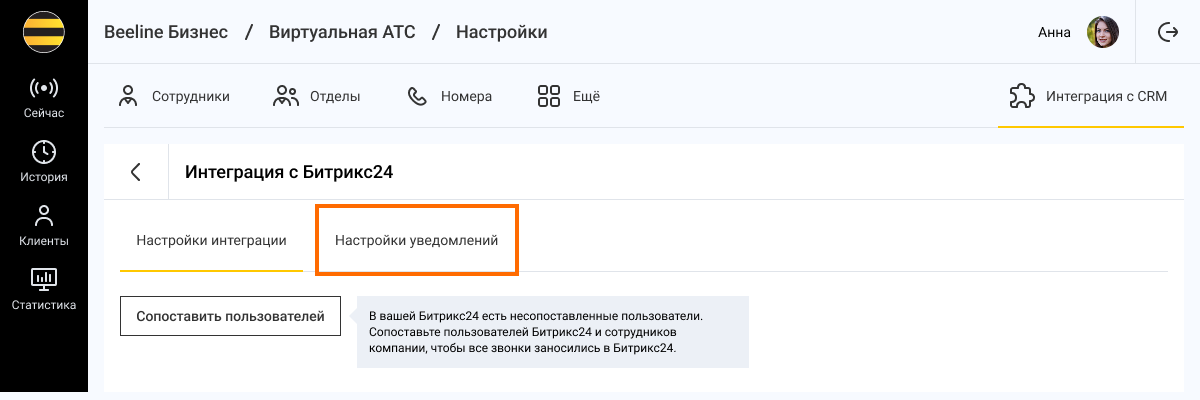The height and width of the screenshot is (400, 1200).
Task: Click the username Анна
Action: pyautogui.click(x=1054, y=32)
